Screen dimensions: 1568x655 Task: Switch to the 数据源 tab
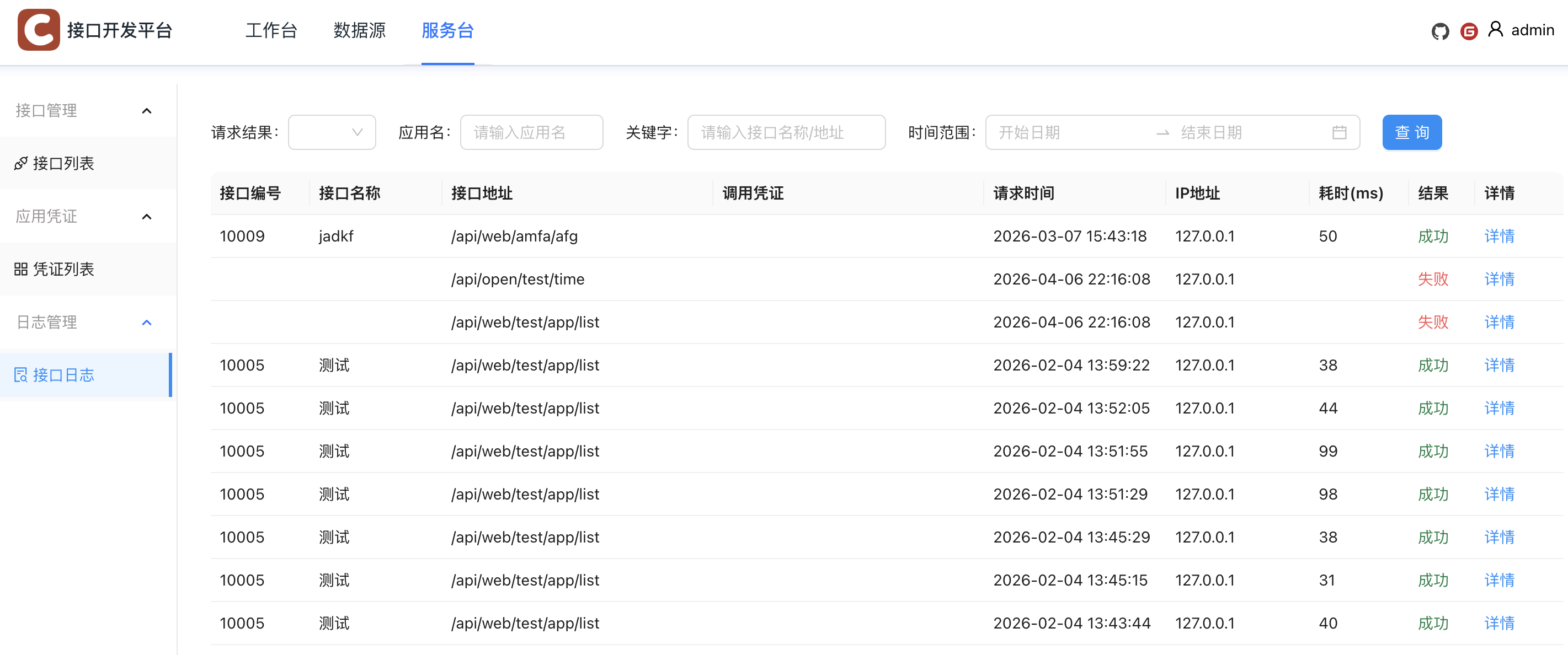coord(359,30)
